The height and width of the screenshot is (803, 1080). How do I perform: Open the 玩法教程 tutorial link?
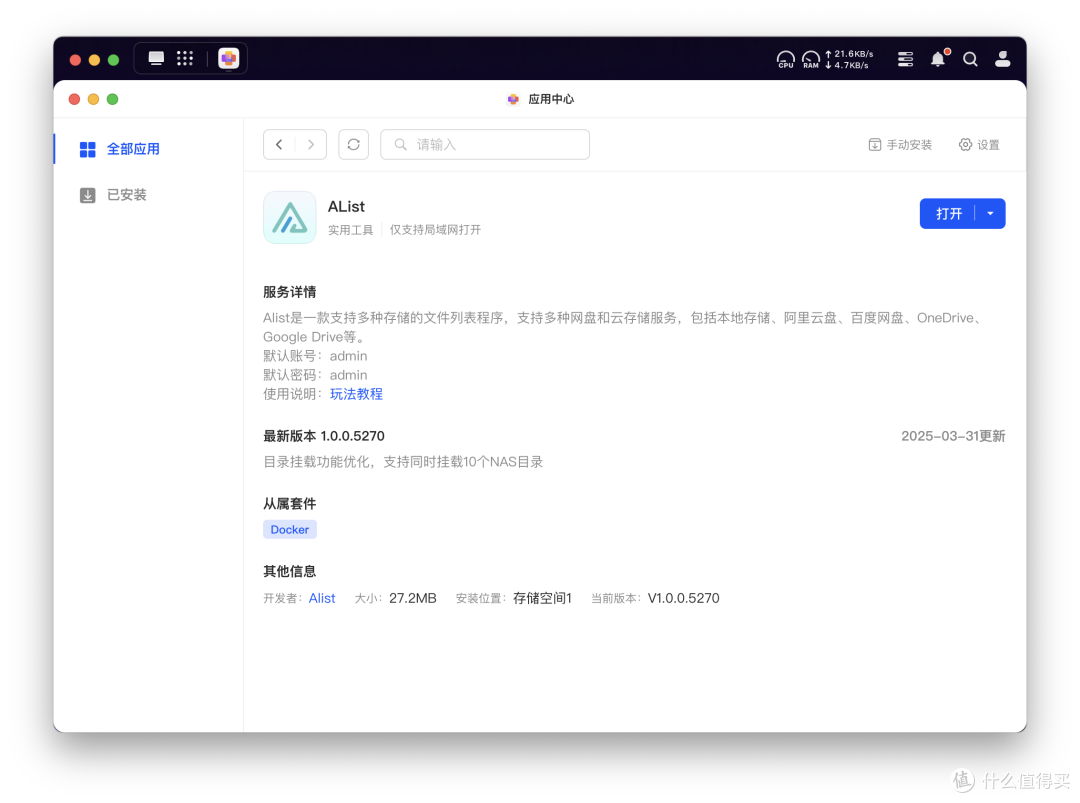pyautogui.click(x=356, y=394)
